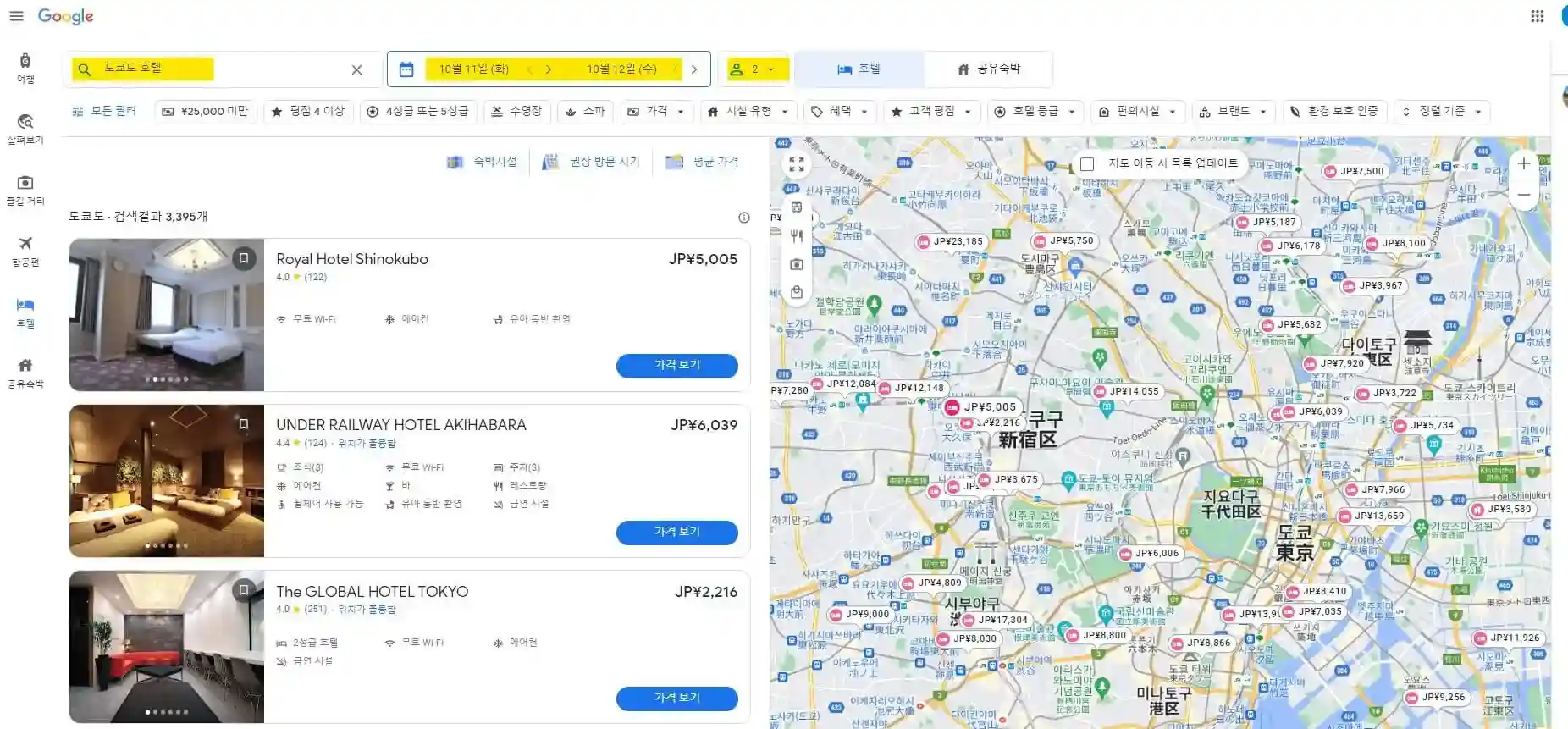This screenshot has width=1568, height=729.
Task: Open the Google apps grid
Action: pyautogui.click(x=1538, y=16)
